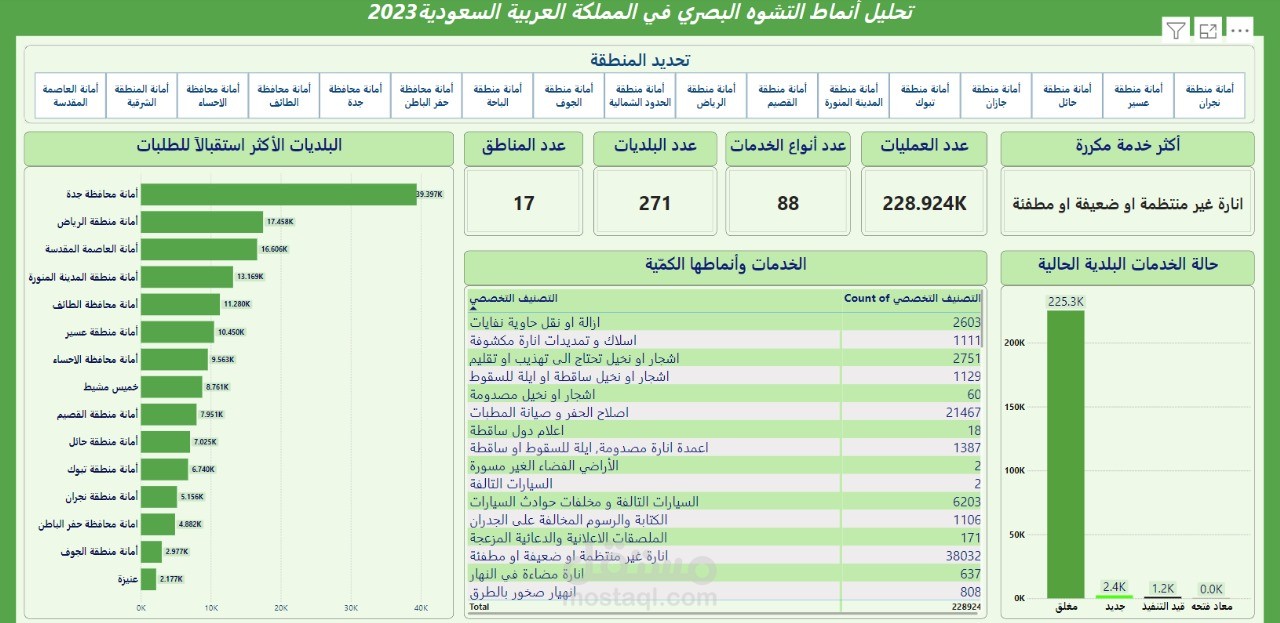
Task: Select the bar labeled 11.280K for الطائف
Action: click(180, 304)
